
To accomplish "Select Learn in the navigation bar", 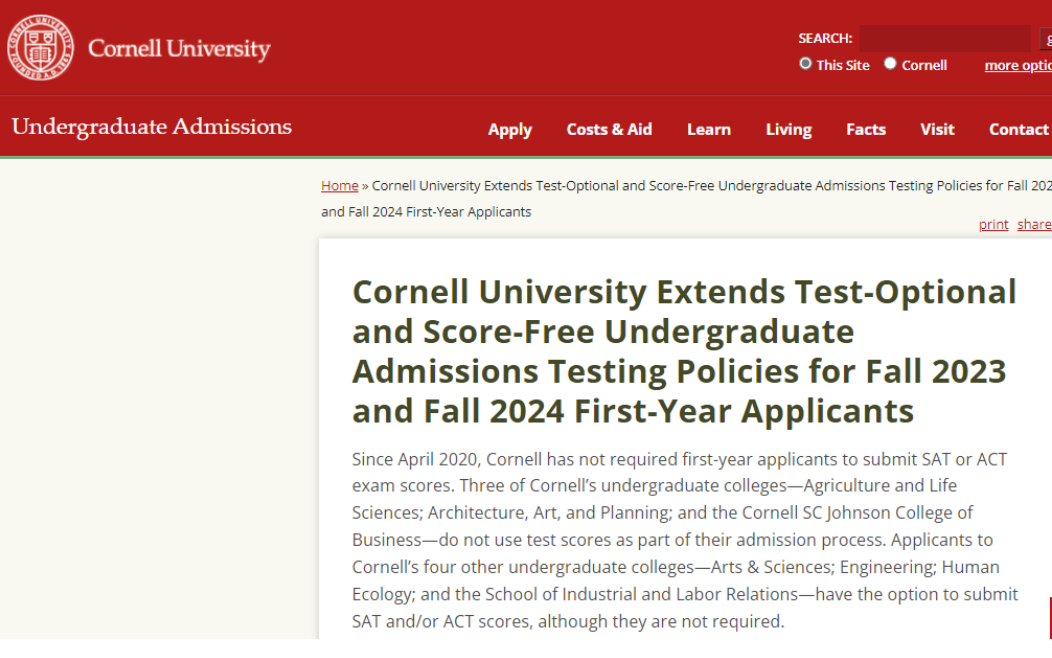I will click(x=709, y=130).
